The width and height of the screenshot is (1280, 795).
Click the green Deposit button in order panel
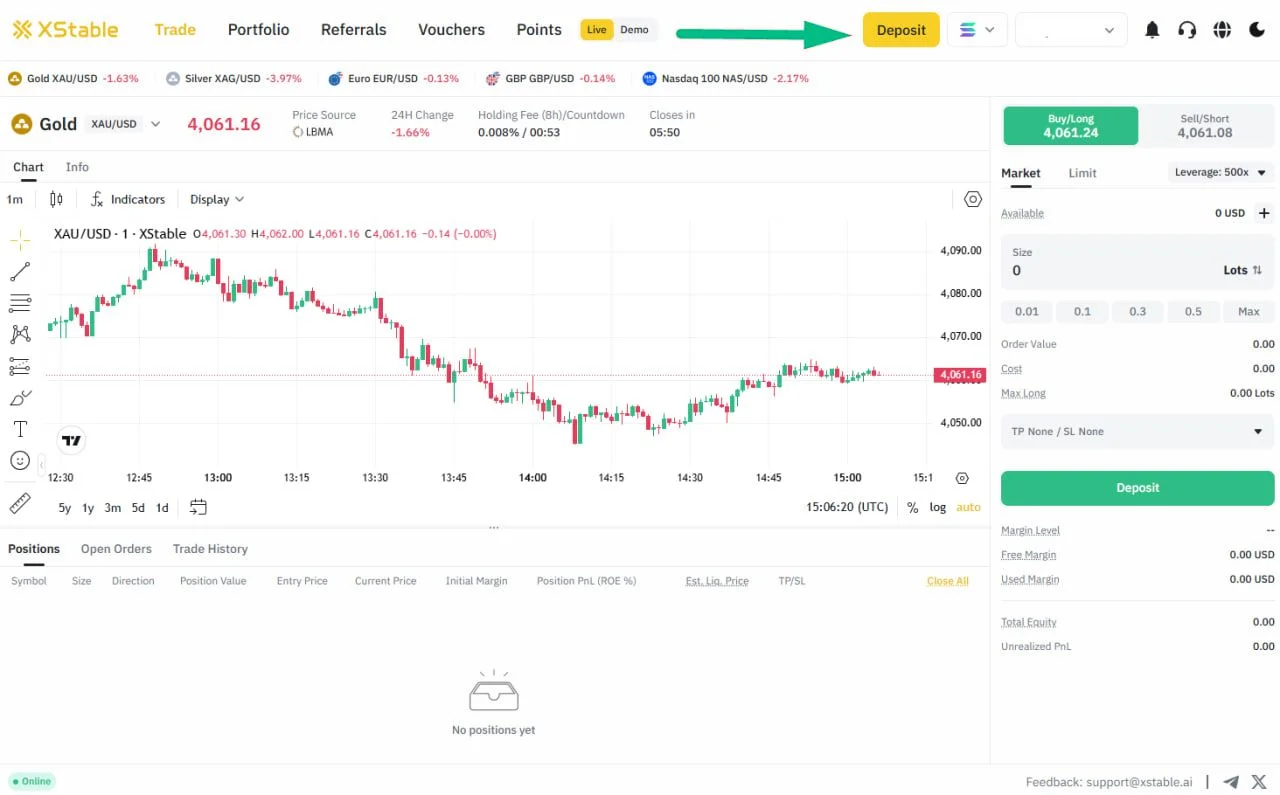pos(1137,488)
